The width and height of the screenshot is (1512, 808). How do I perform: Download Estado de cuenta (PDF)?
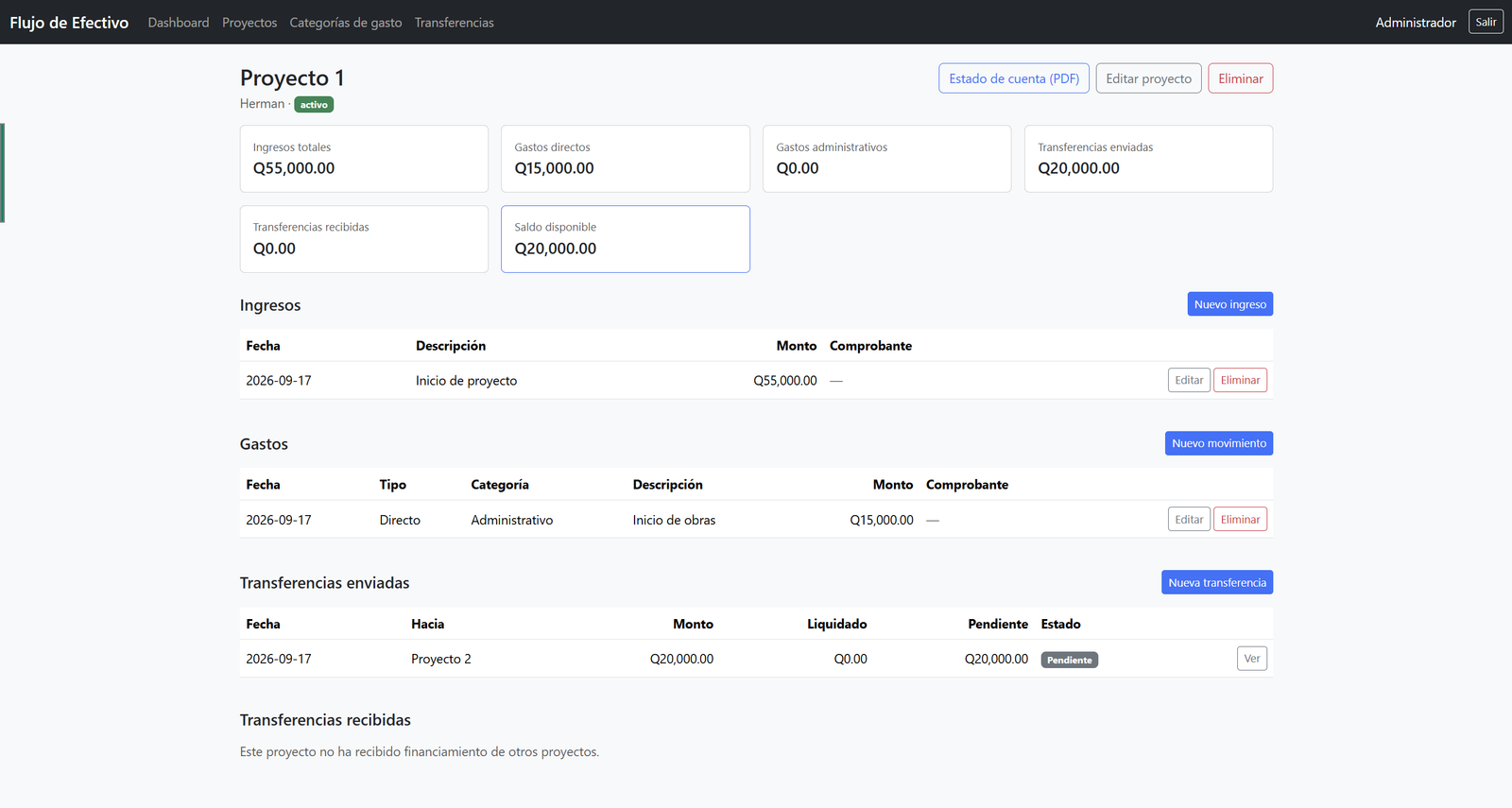point(1014,78)
